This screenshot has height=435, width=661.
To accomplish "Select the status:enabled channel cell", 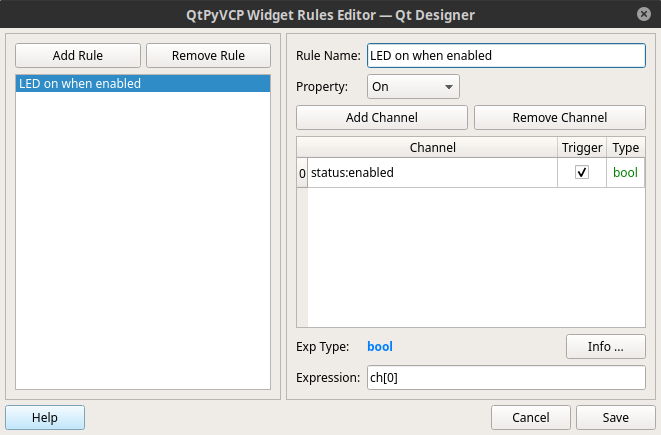I will [x=433, y=172].
